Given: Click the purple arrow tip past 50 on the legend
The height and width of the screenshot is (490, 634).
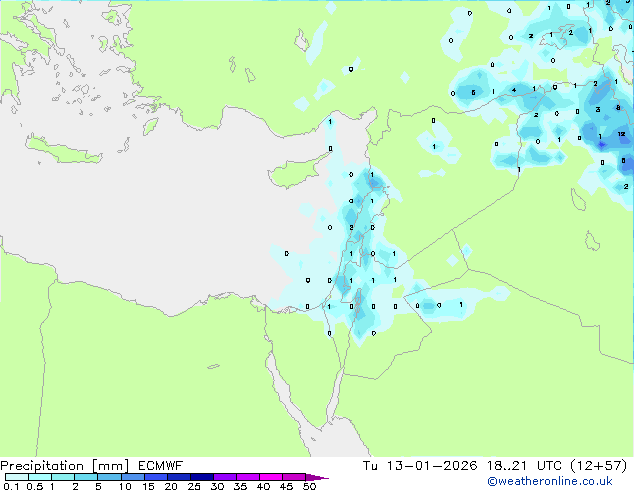Looking at the screenshot, I should click(317, 477).
